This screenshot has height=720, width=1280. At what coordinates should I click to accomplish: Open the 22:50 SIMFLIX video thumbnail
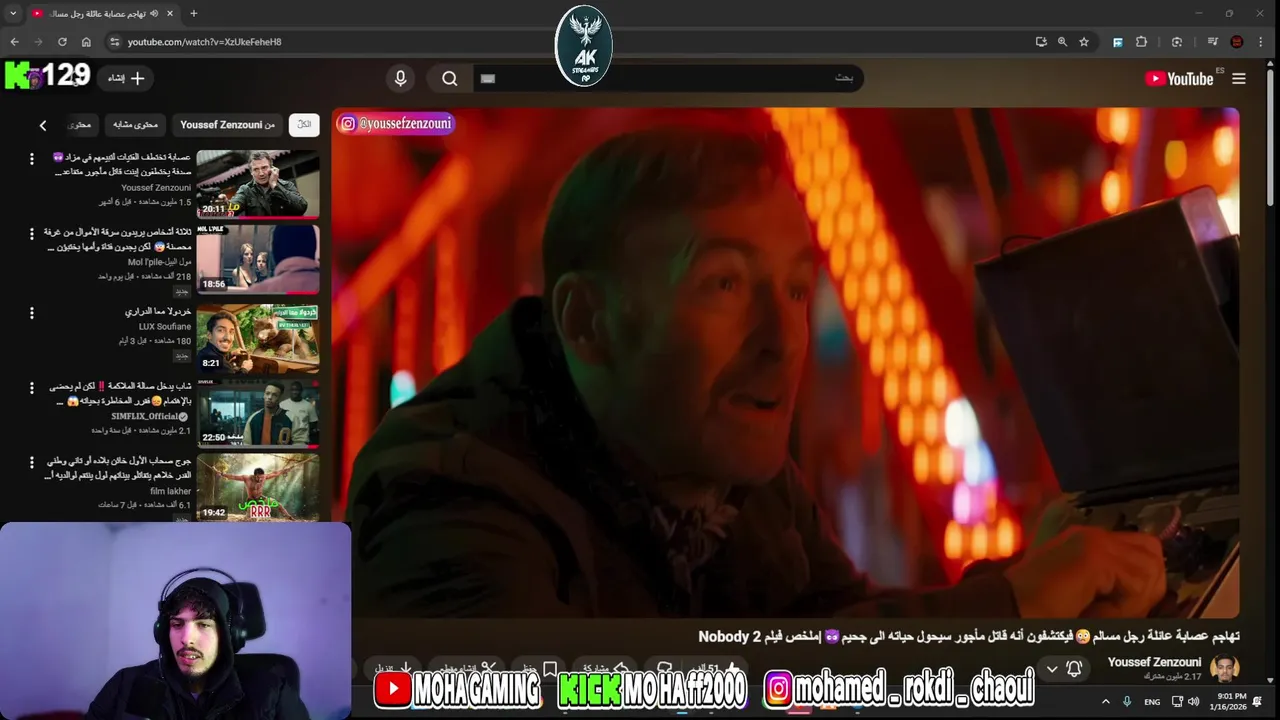click(x=258, y=413)
